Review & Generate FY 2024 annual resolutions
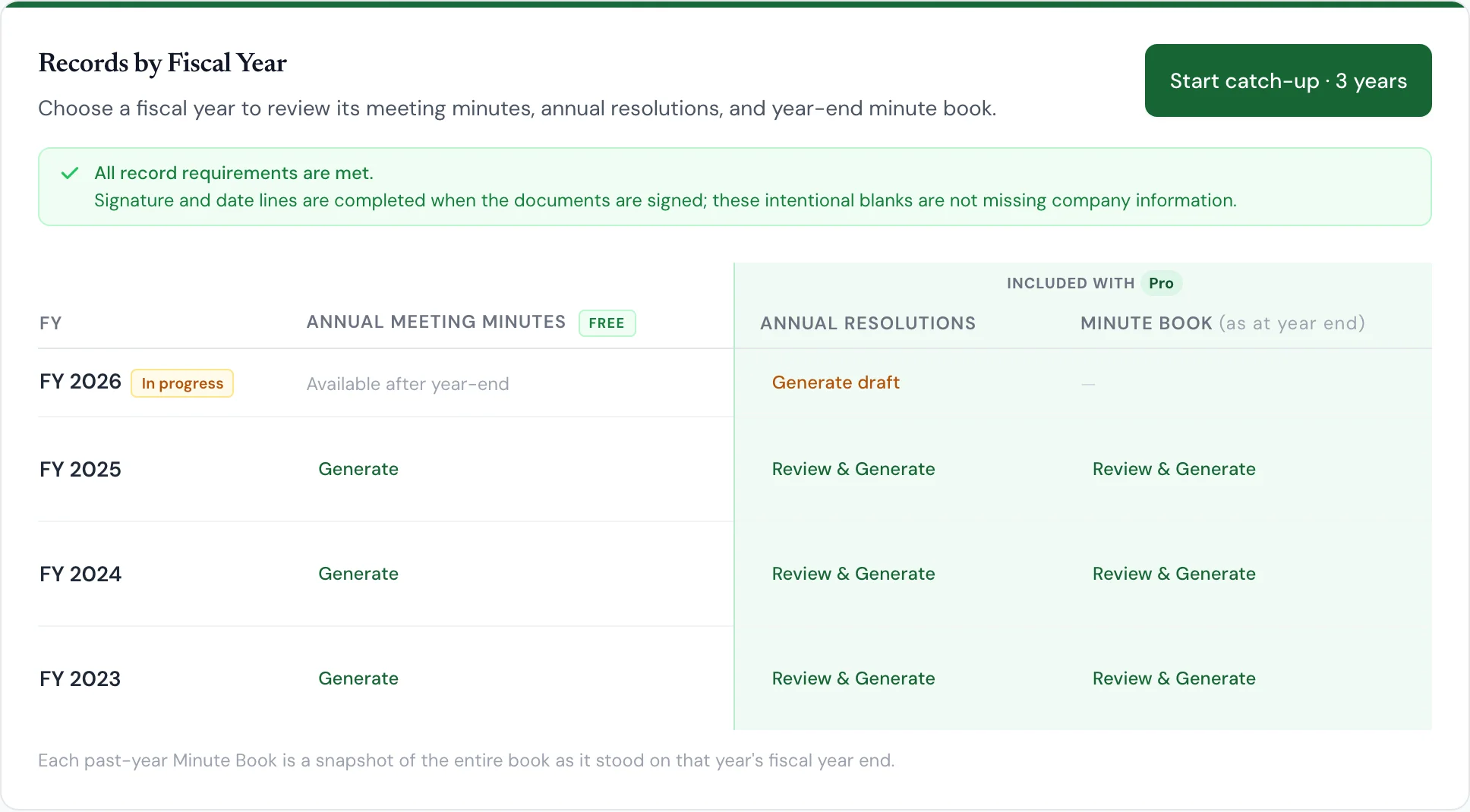Image resolution: width=1470 pixels, height=812 pixels. click(853, 574)
